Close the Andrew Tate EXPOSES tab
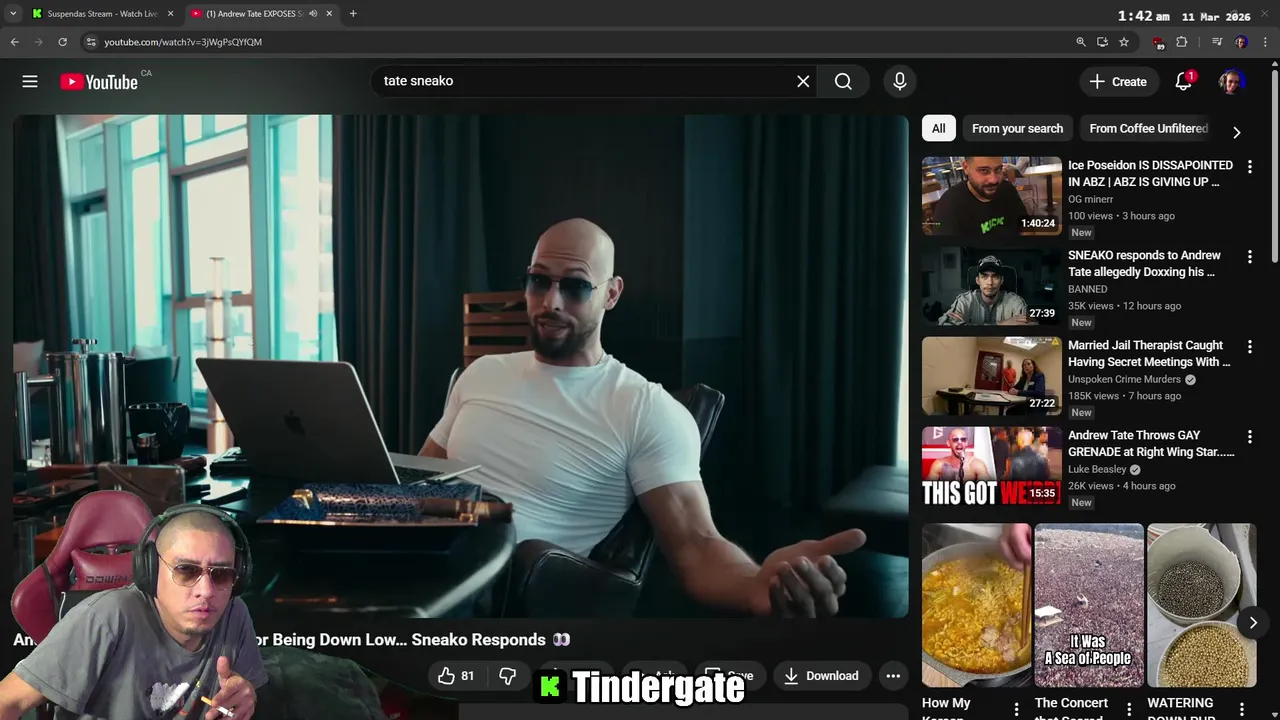1280x720 pixels. 329,14
